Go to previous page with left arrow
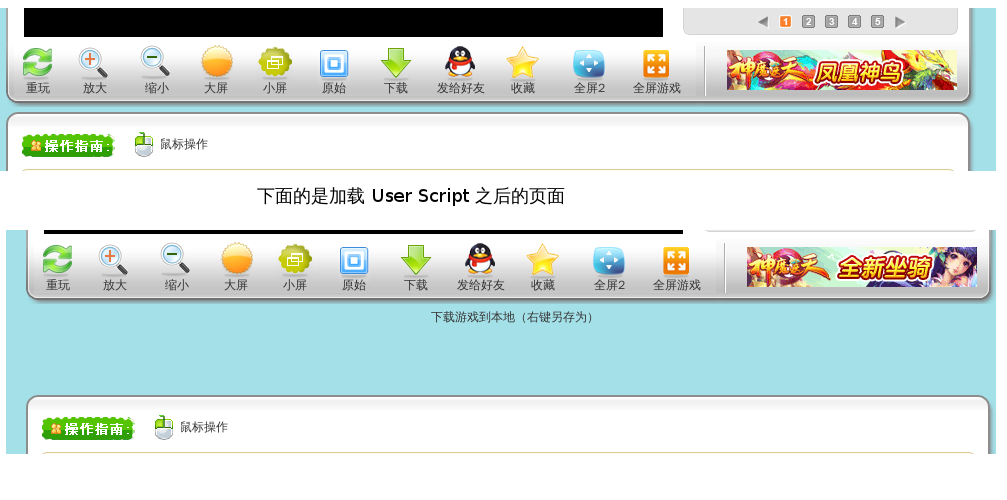 tap(762, 22)
